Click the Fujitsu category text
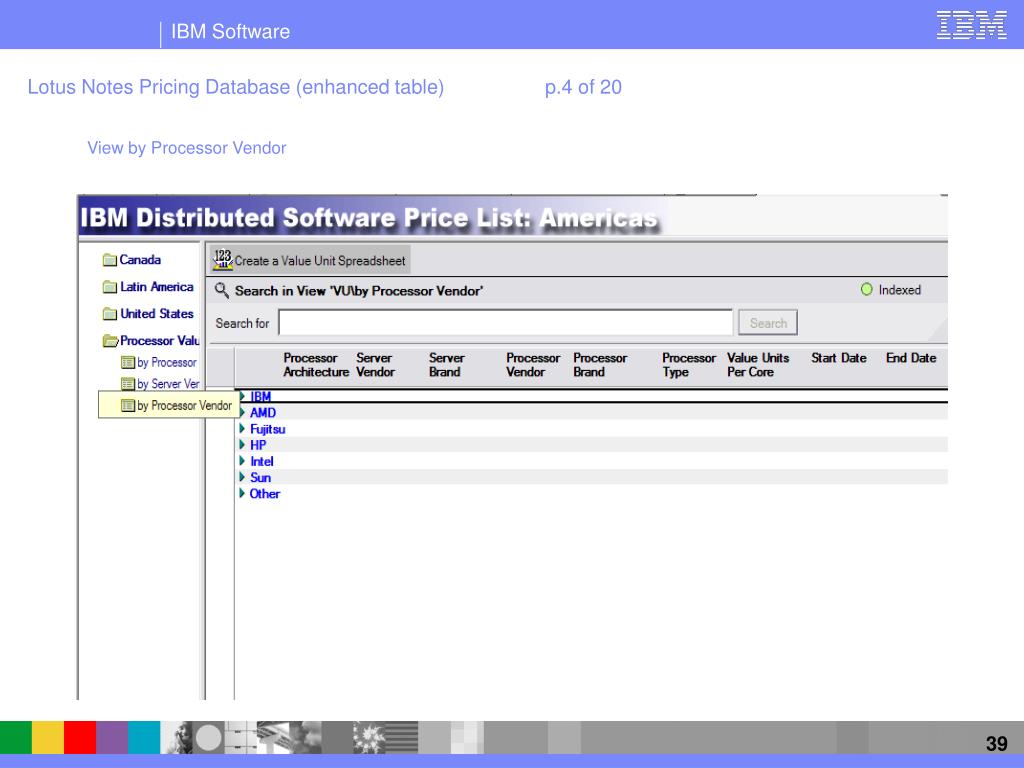The width and height of the screenshot is (1024, 768). (268, 429)
